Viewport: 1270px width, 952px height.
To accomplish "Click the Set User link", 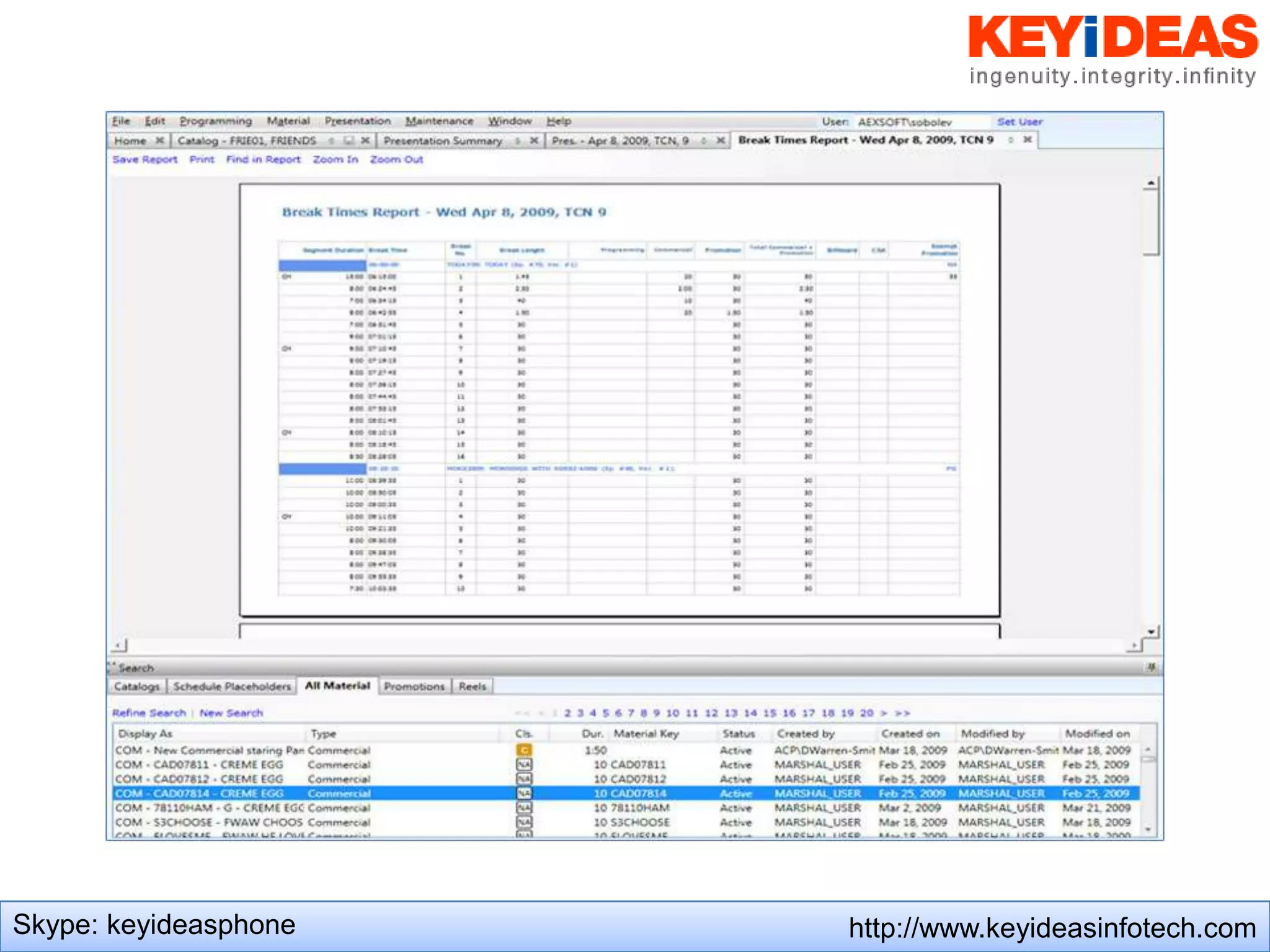I will [1020, 121].
